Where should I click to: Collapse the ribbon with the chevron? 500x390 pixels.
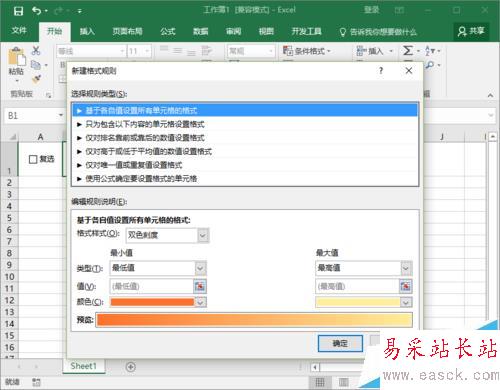490,95
